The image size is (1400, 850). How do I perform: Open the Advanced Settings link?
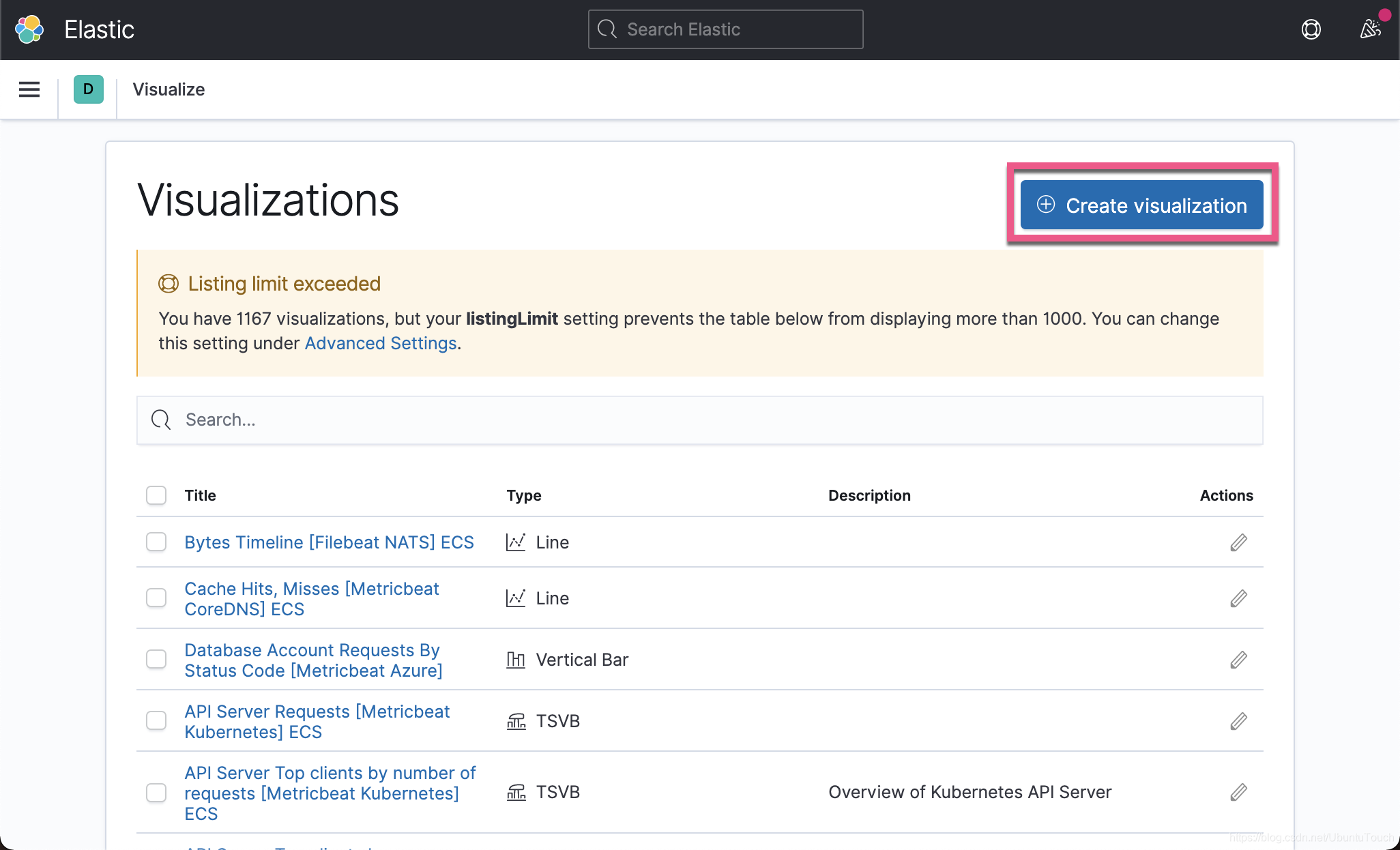pos(380,343)
